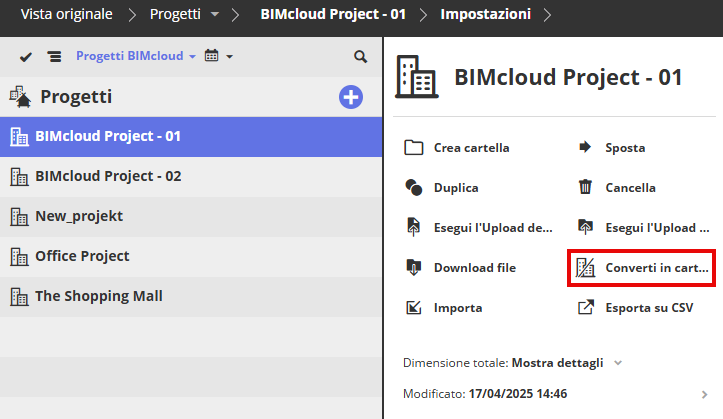Click the Cancella trash icon
The width and height of the screenshot is (723, 419).
click(586, 188)
